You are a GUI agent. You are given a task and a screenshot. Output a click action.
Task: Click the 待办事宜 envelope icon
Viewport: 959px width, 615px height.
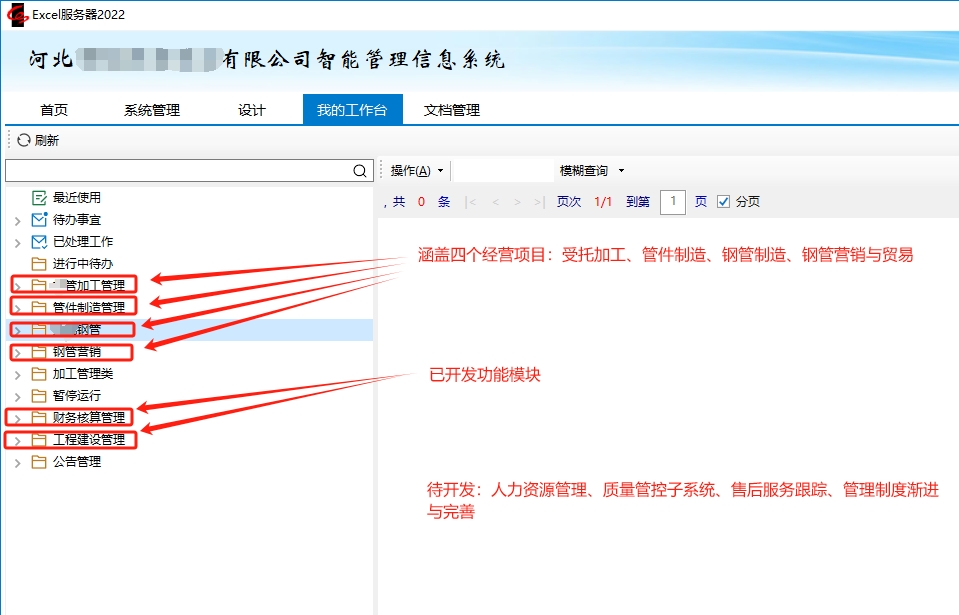pos(39,220)
